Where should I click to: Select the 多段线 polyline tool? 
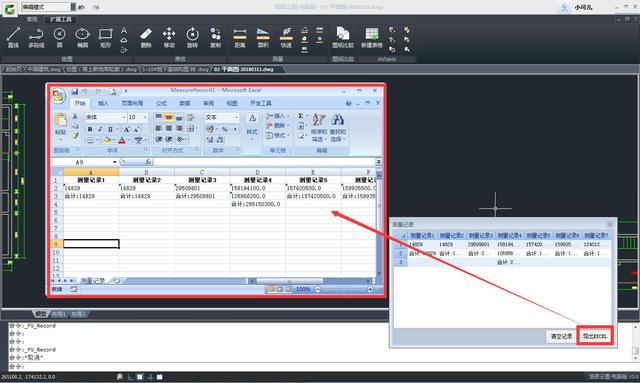pos(36,37)
